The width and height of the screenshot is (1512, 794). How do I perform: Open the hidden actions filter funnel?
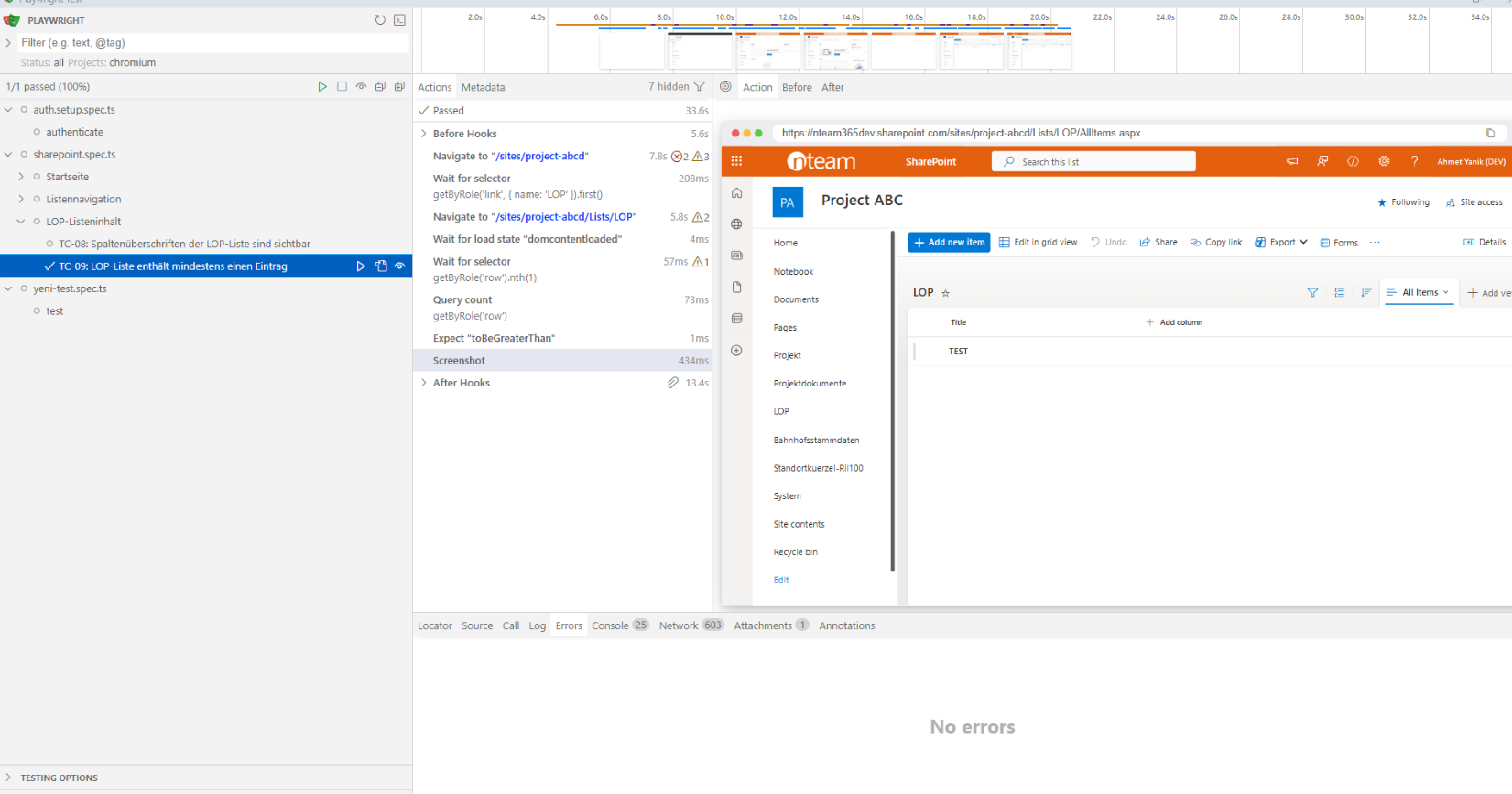pos(700,87)
